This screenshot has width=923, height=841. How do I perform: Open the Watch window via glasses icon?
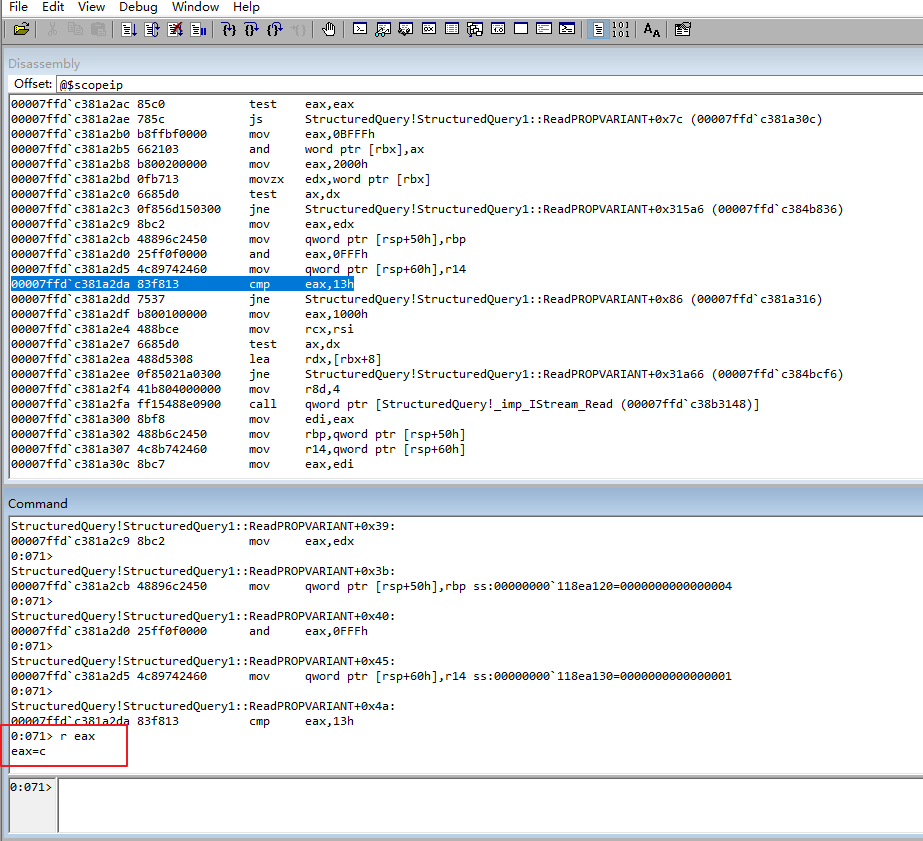pyautogui.click(x=383, y=29)
